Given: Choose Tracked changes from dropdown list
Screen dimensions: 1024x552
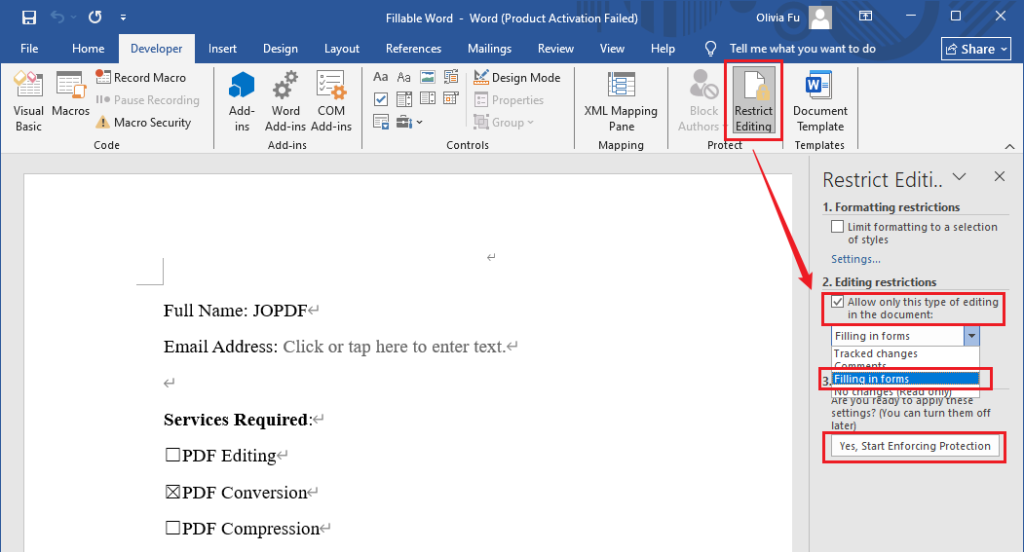Looking at the screenshot, I should pos(905,353).
